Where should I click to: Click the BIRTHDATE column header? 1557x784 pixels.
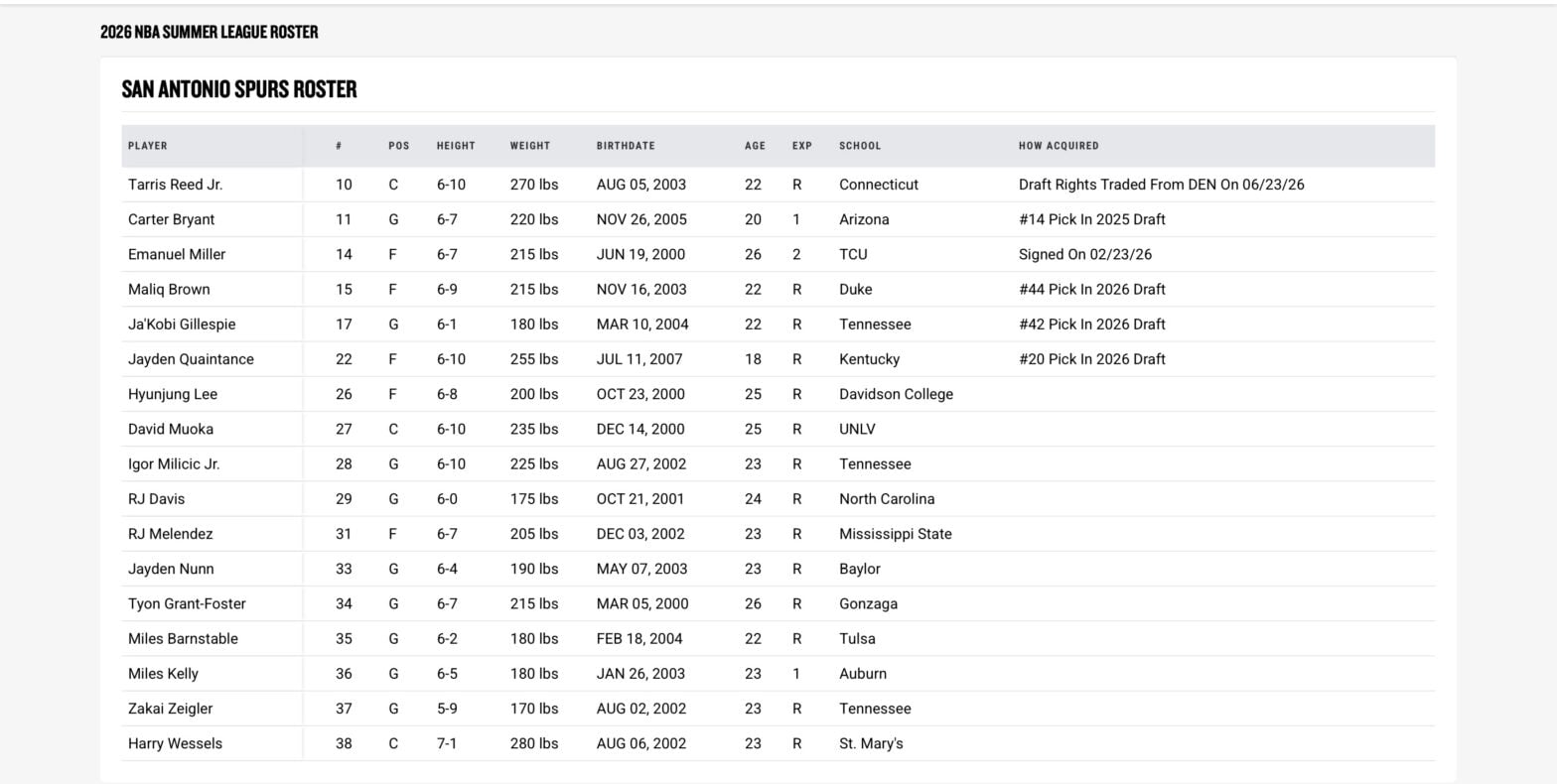(x=626, y=146)
